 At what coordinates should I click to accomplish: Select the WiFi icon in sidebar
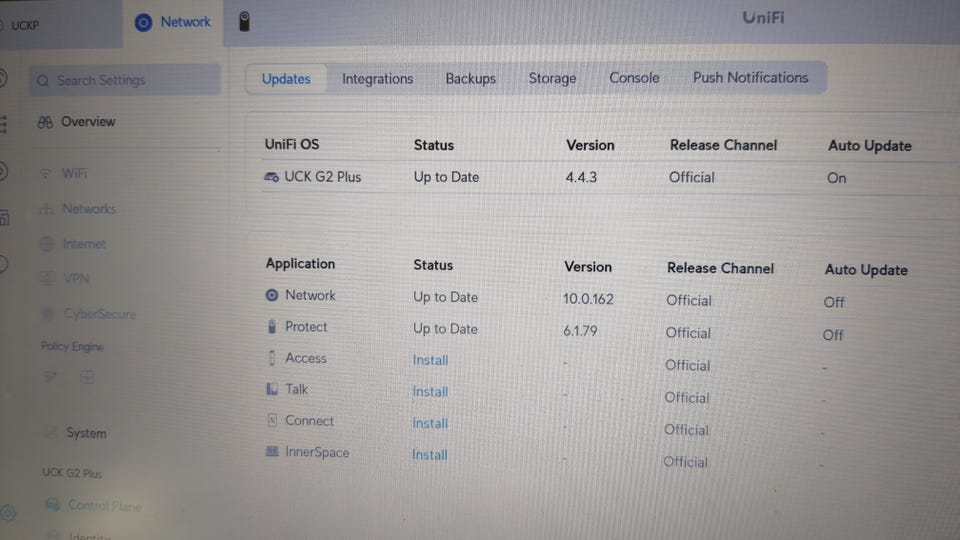(x=45, y=173)
